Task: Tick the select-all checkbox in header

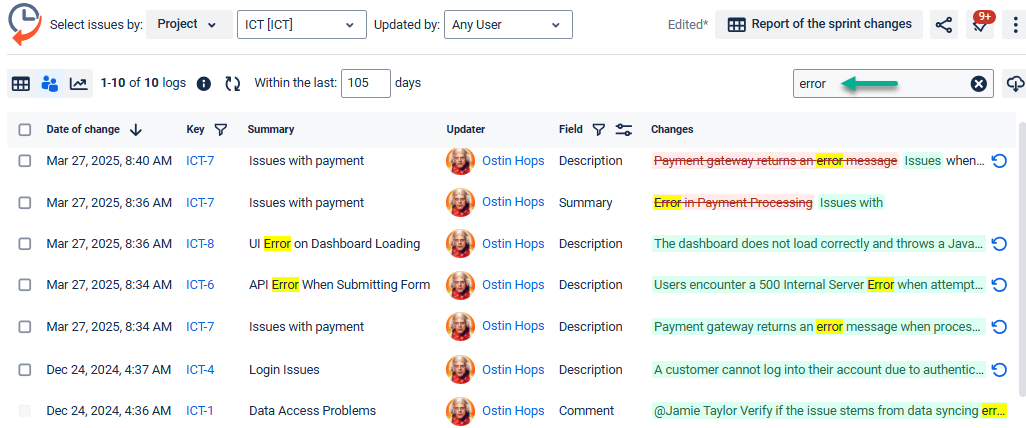Action: pos(25,130)
